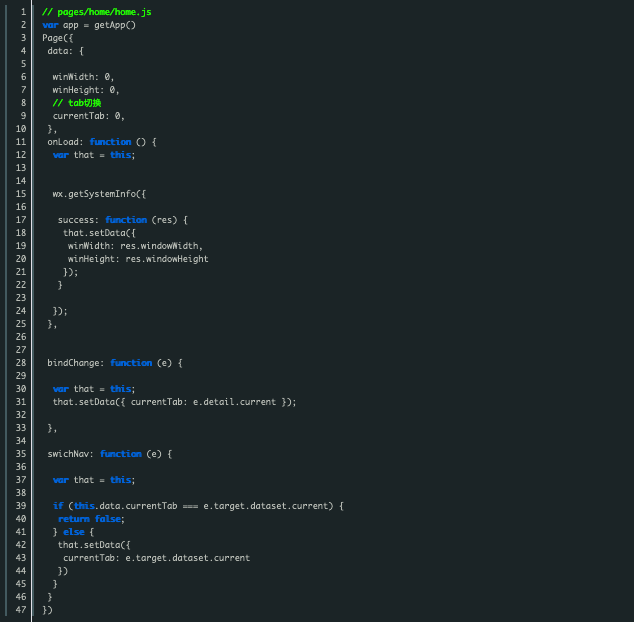Viewport: 634px width, 622px height.
Task: Click the if keyword on line 39
Action: 58,506
